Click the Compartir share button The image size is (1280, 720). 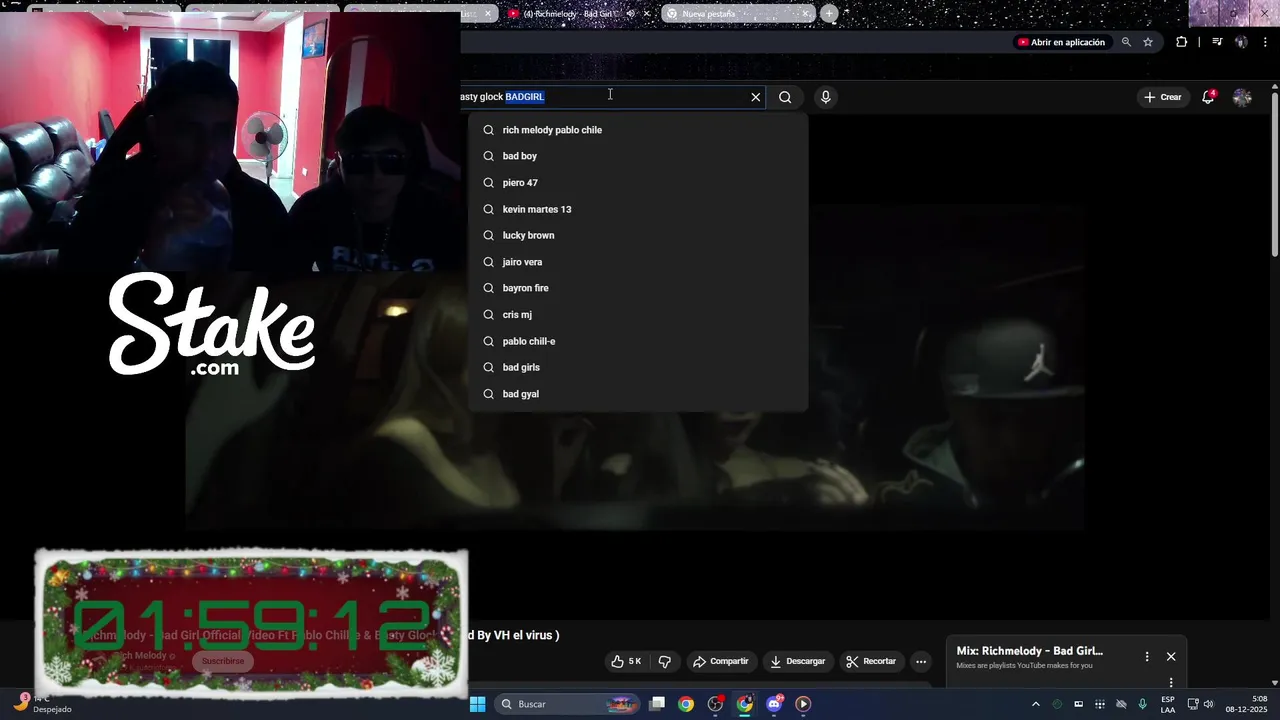[x=721, y=661]
